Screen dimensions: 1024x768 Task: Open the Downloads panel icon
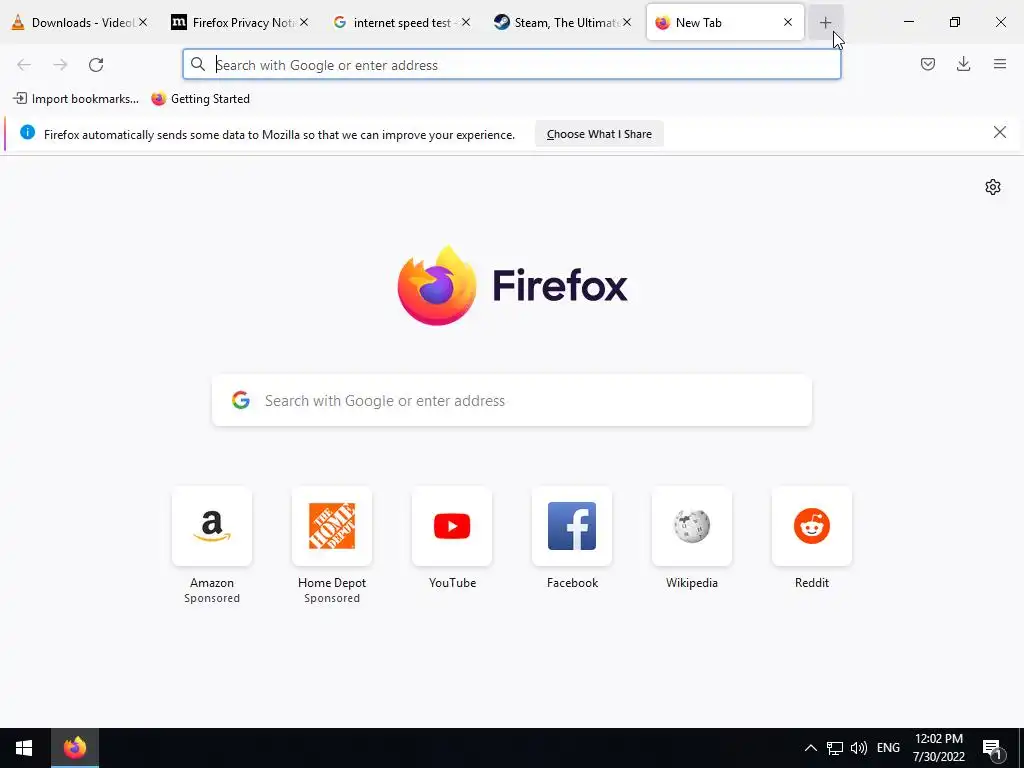963,64
